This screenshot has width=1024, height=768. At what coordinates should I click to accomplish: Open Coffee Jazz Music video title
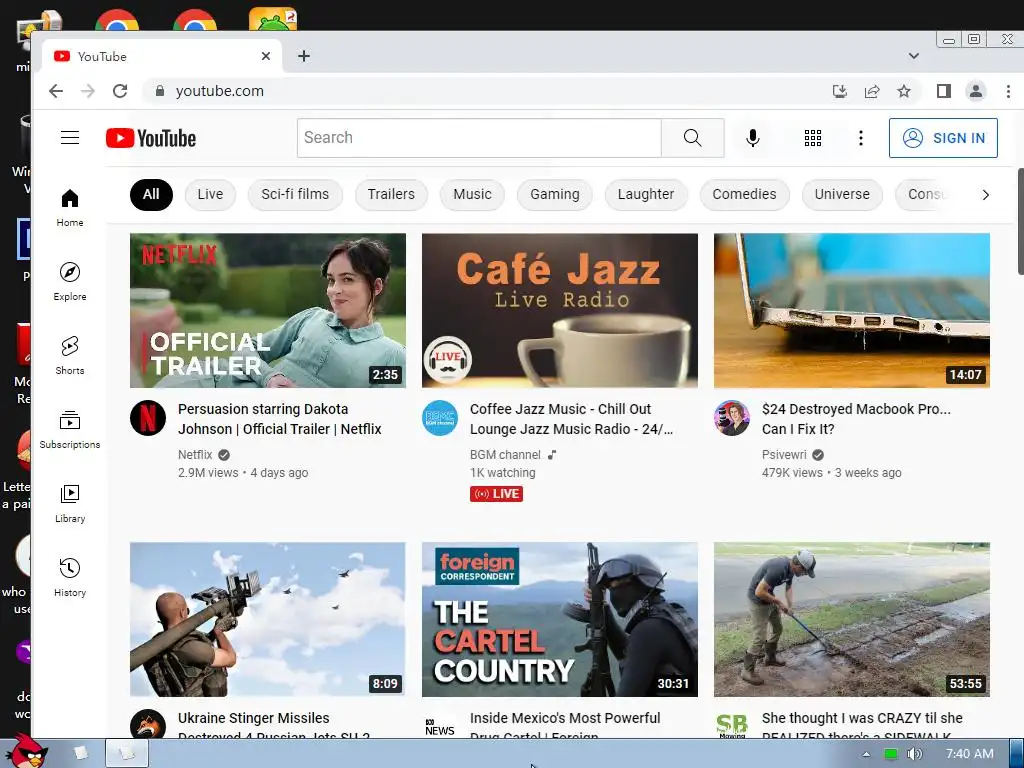[x=571, y=419]
